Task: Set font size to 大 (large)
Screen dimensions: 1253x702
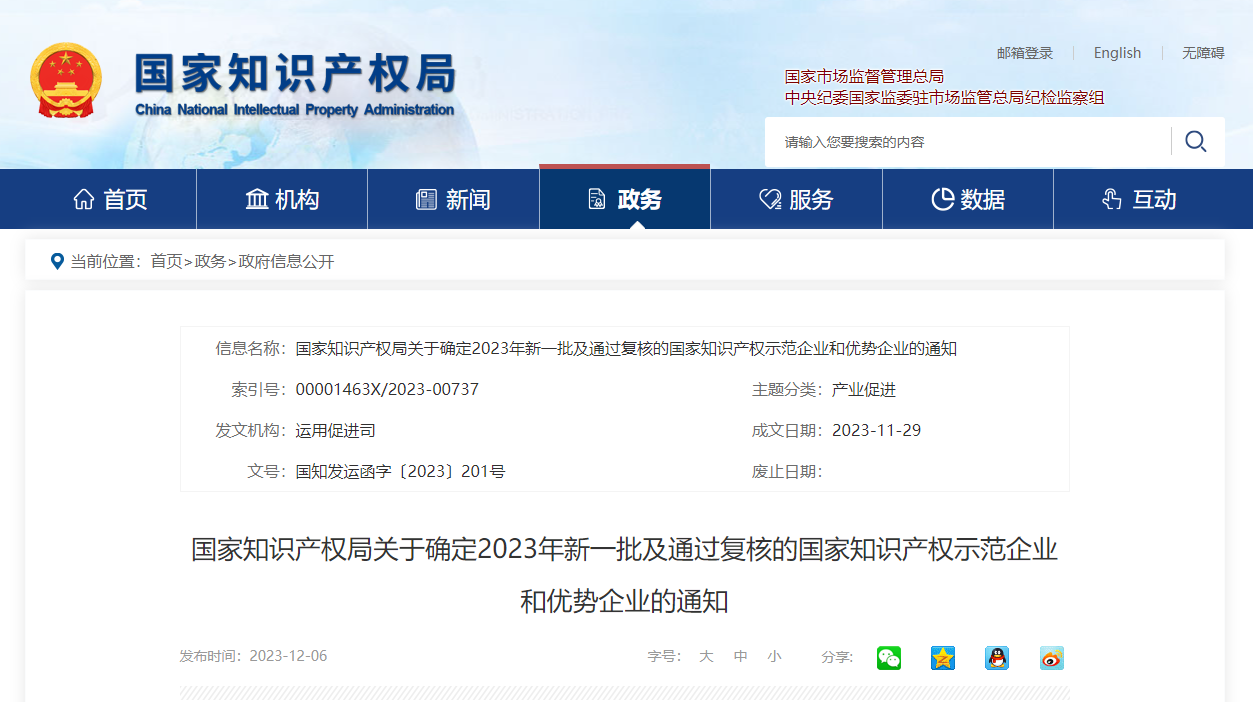Action: 706,657
